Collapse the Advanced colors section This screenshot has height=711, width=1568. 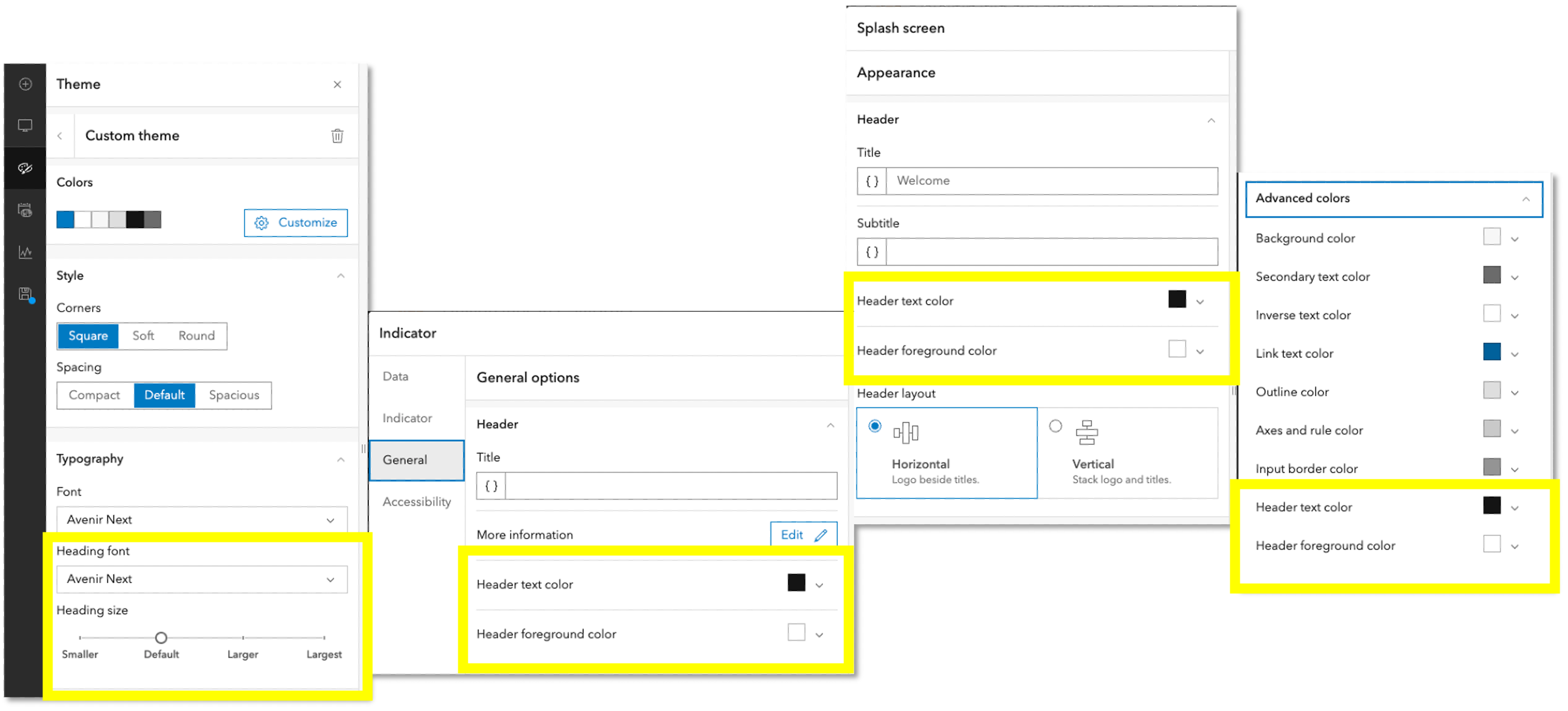[x=1526, y=199]
